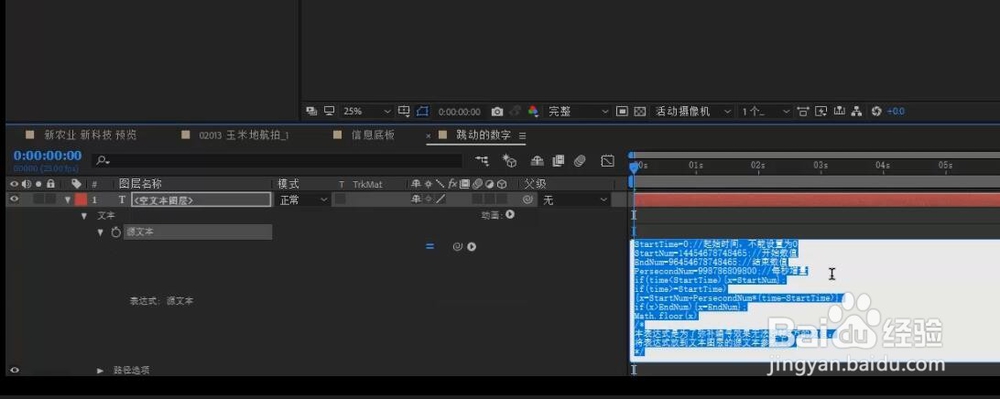Viewport: 1000px width, 399px height.
Task: Click the video eye column header
Action: [14, 184]
